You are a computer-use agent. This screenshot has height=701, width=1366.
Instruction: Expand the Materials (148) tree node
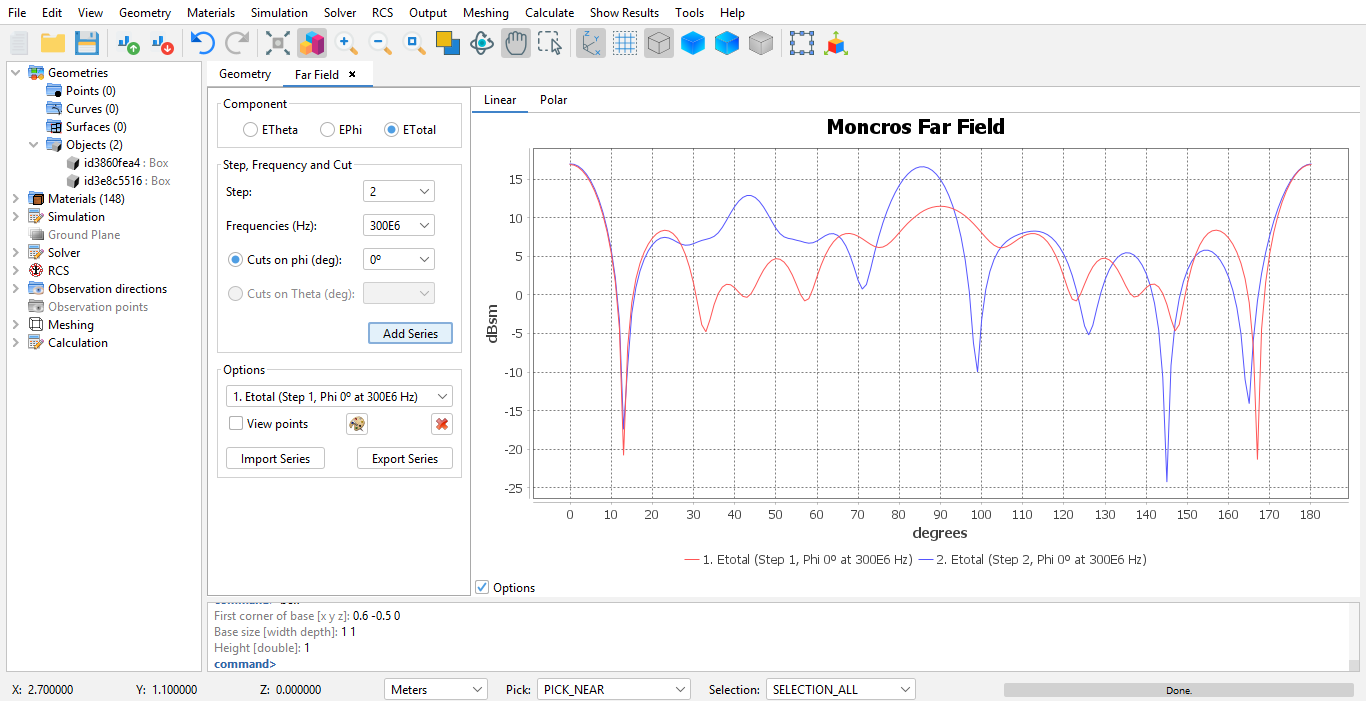pyautogui.click(x=16, y=199)
